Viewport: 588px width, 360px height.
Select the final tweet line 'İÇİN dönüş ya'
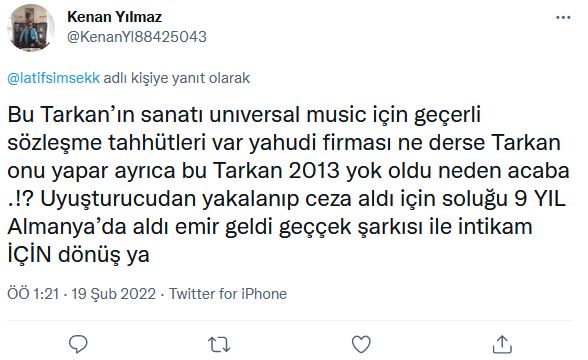pos(78,255)
